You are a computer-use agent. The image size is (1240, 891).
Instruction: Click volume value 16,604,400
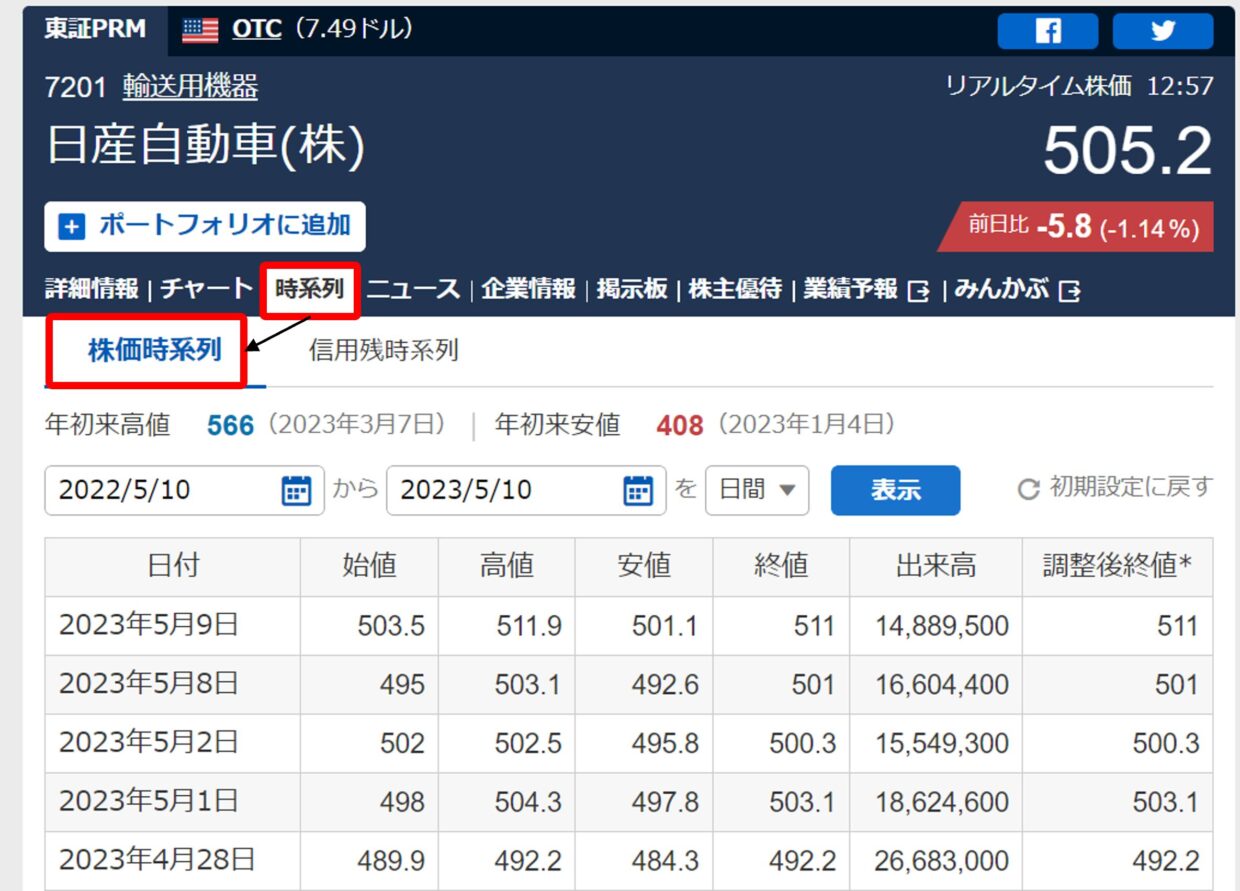(x=942, y=685)
